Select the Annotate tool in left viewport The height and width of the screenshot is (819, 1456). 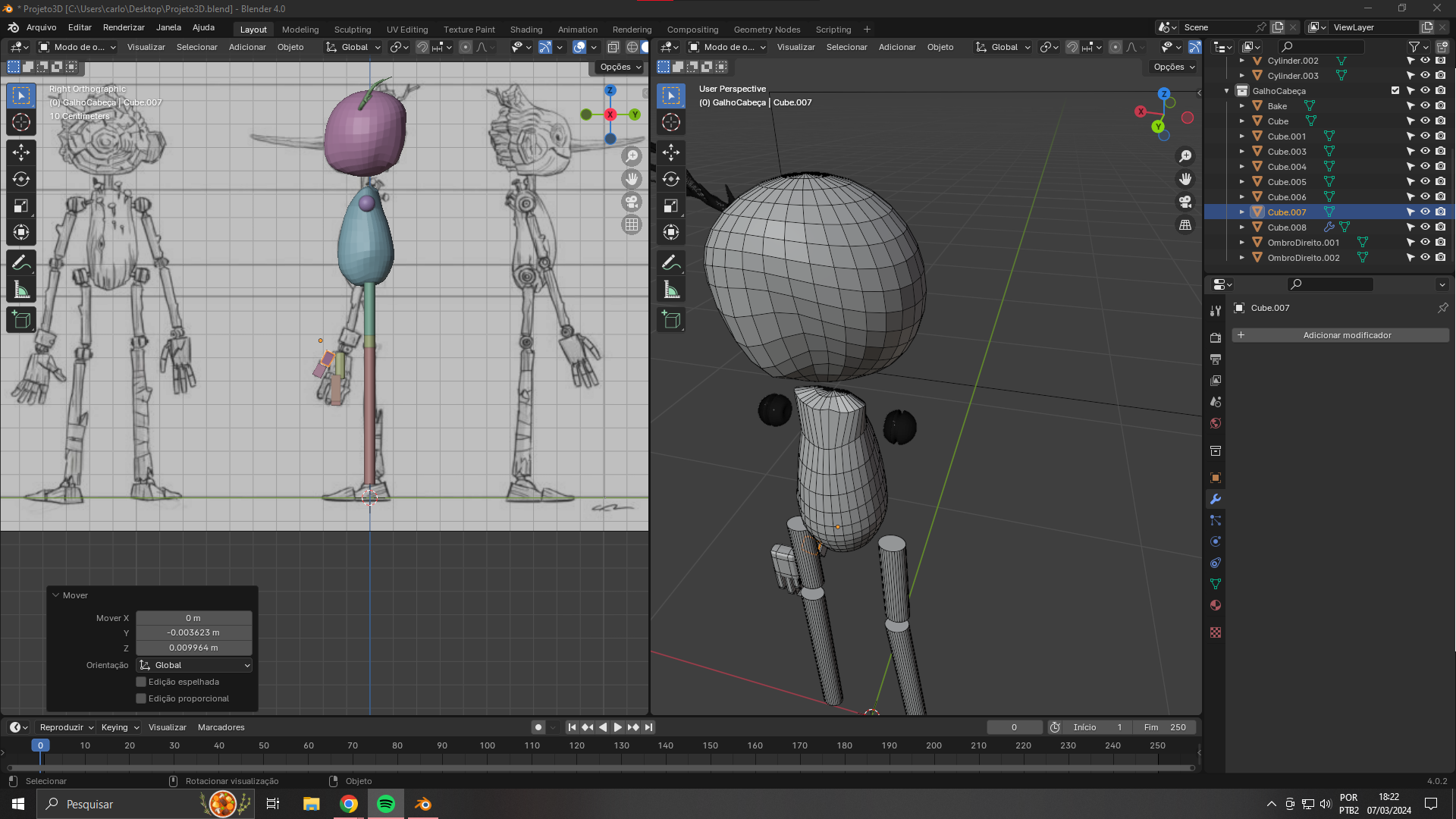point(21,263)
